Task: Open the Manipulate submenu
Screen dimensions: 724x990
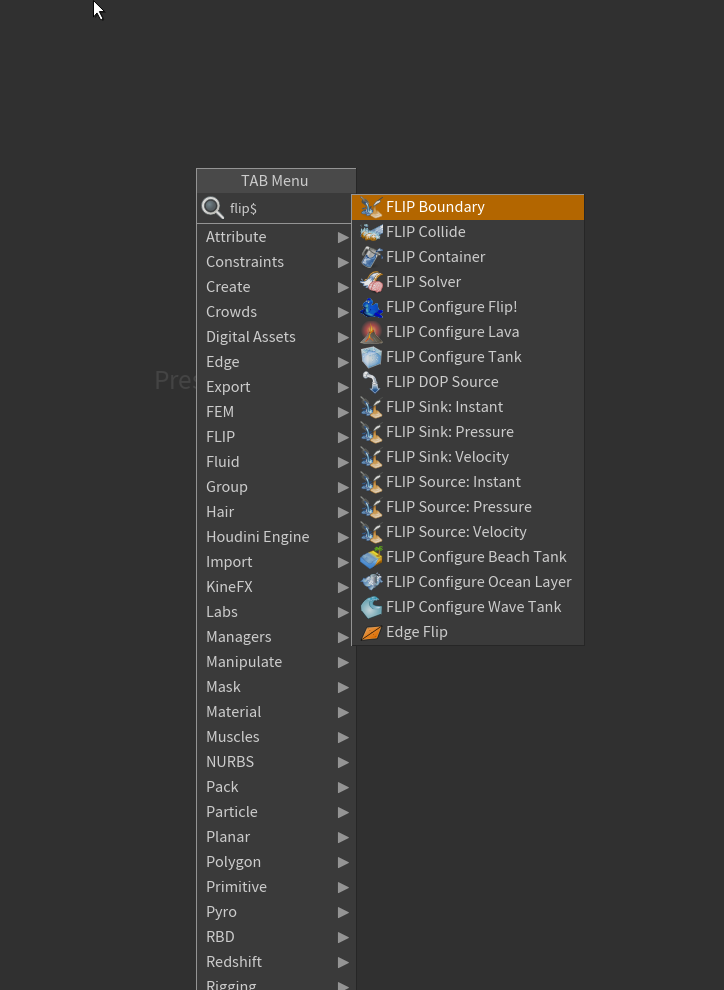Action: 276,662
